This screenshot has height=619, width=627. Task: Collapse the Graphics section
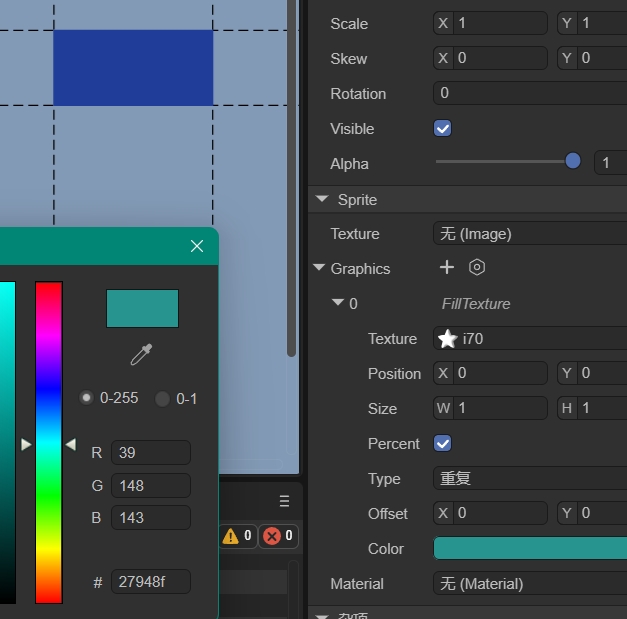319,268
